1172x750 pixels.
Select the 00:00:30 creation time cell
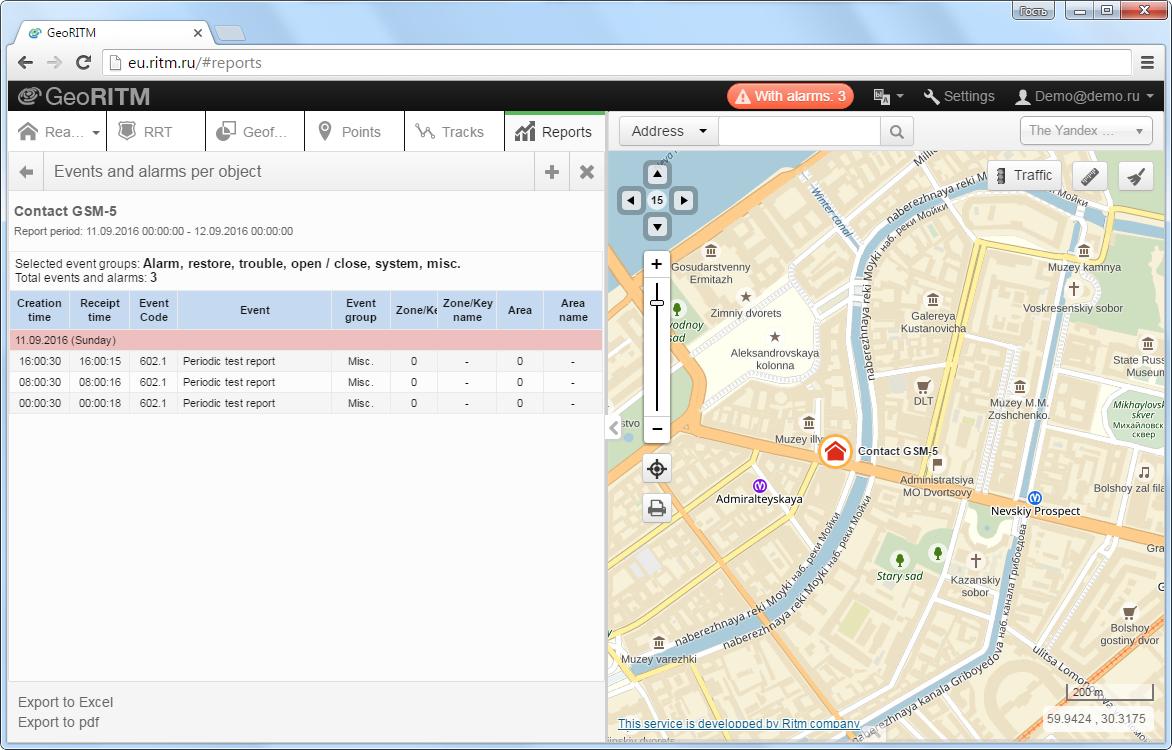[x=40, y=403]
